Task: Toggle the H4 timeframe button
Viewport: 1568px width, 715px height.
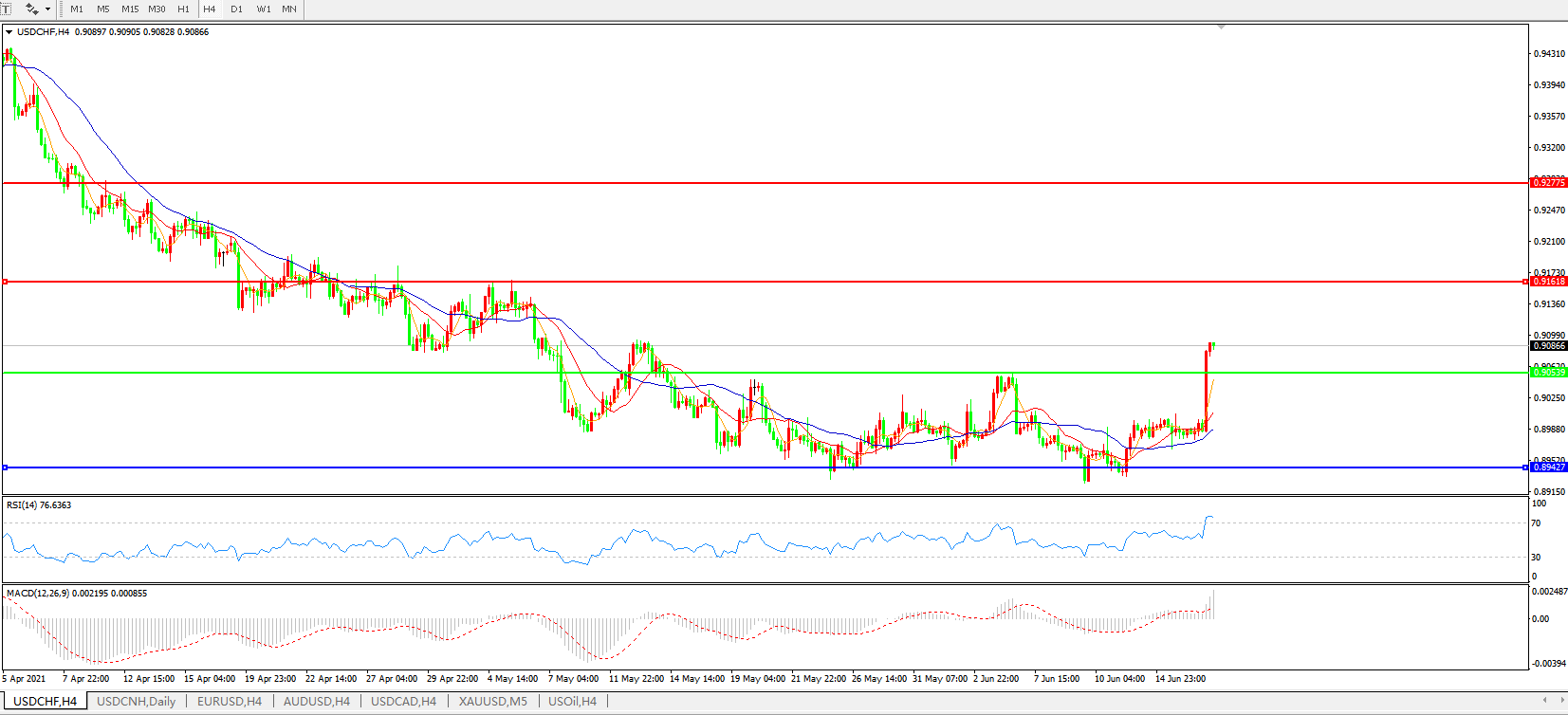Action: coord(210,9)
